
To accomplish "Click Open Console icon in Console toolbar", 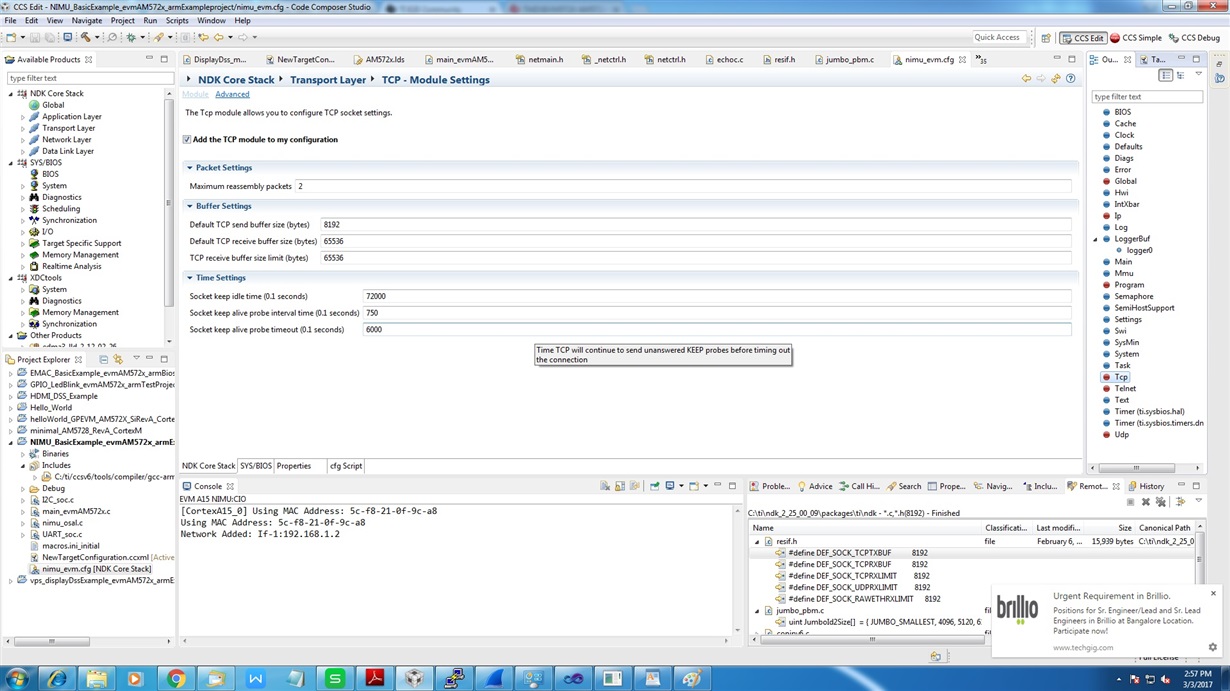I will [x=696, y=486].
